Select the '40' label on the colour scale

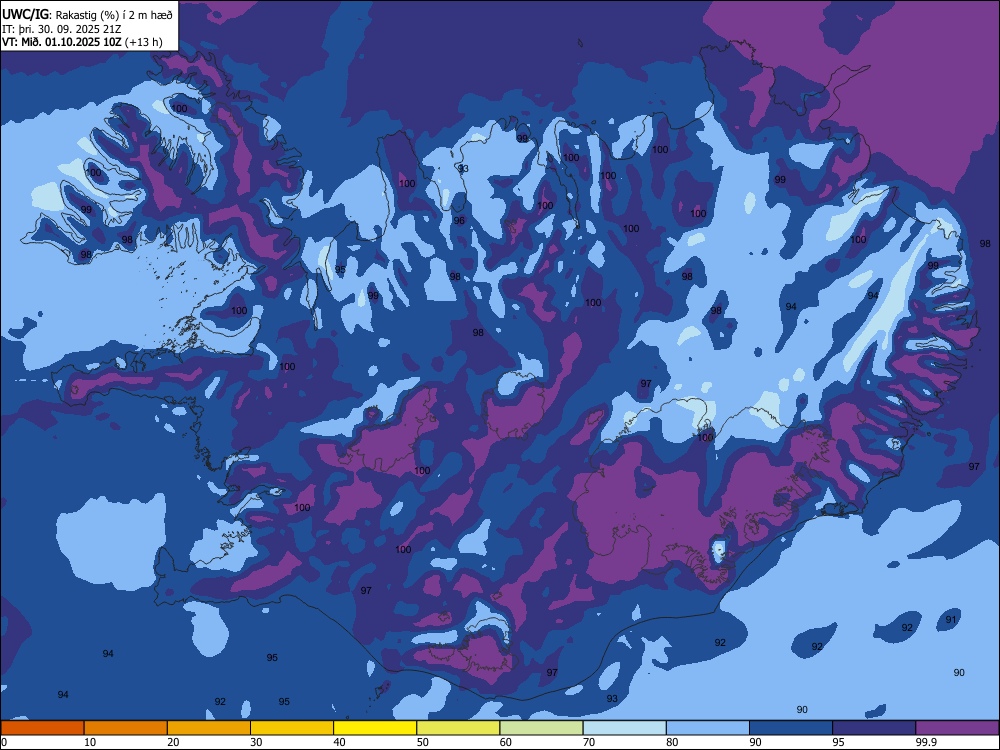pos(339,742)
